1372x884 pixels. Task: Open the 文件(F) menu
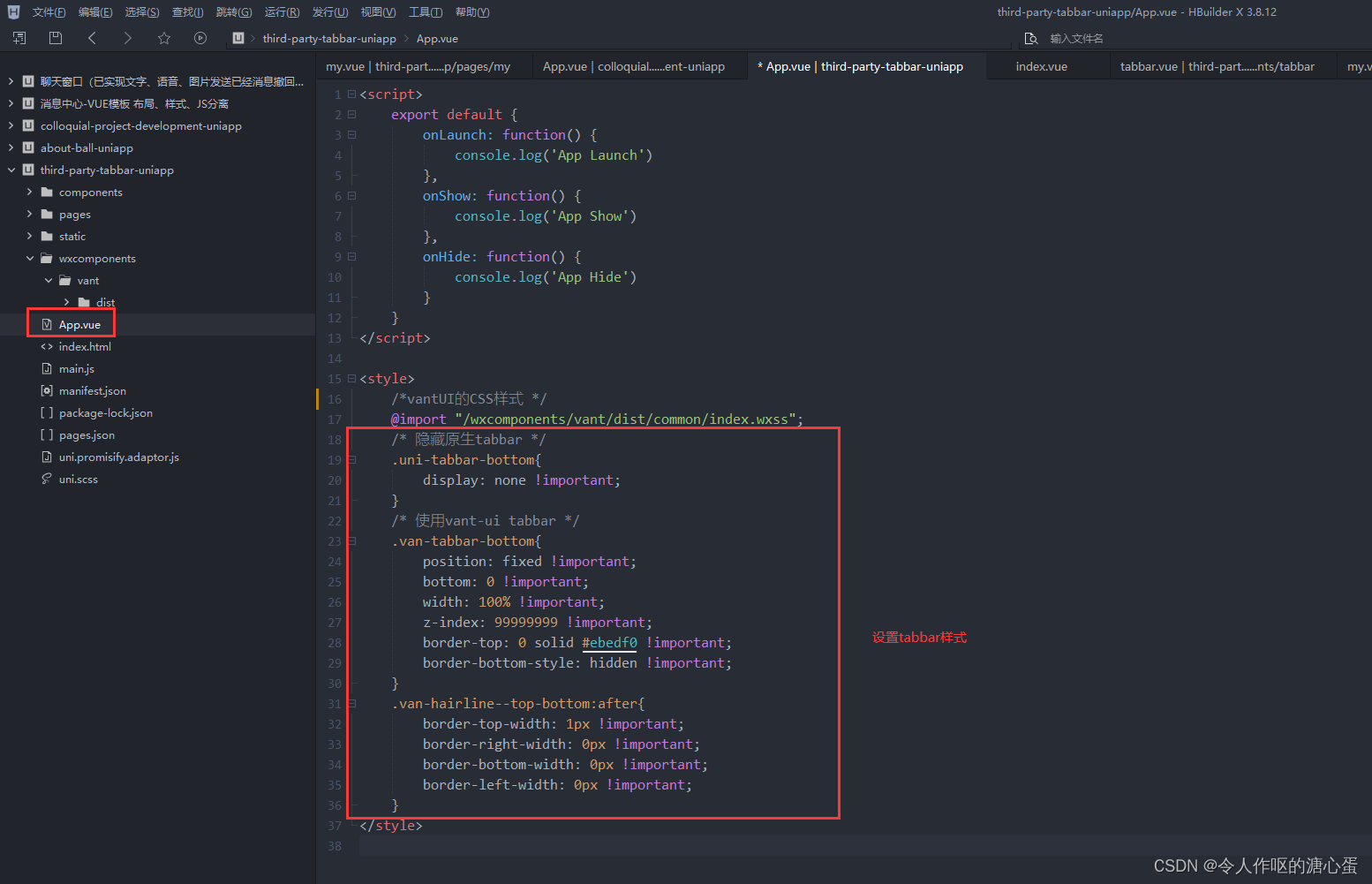(49, 12)
